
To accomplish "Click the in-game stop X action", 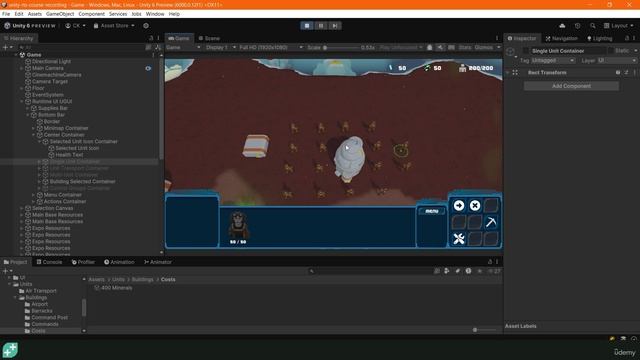I will click(475, 205).
